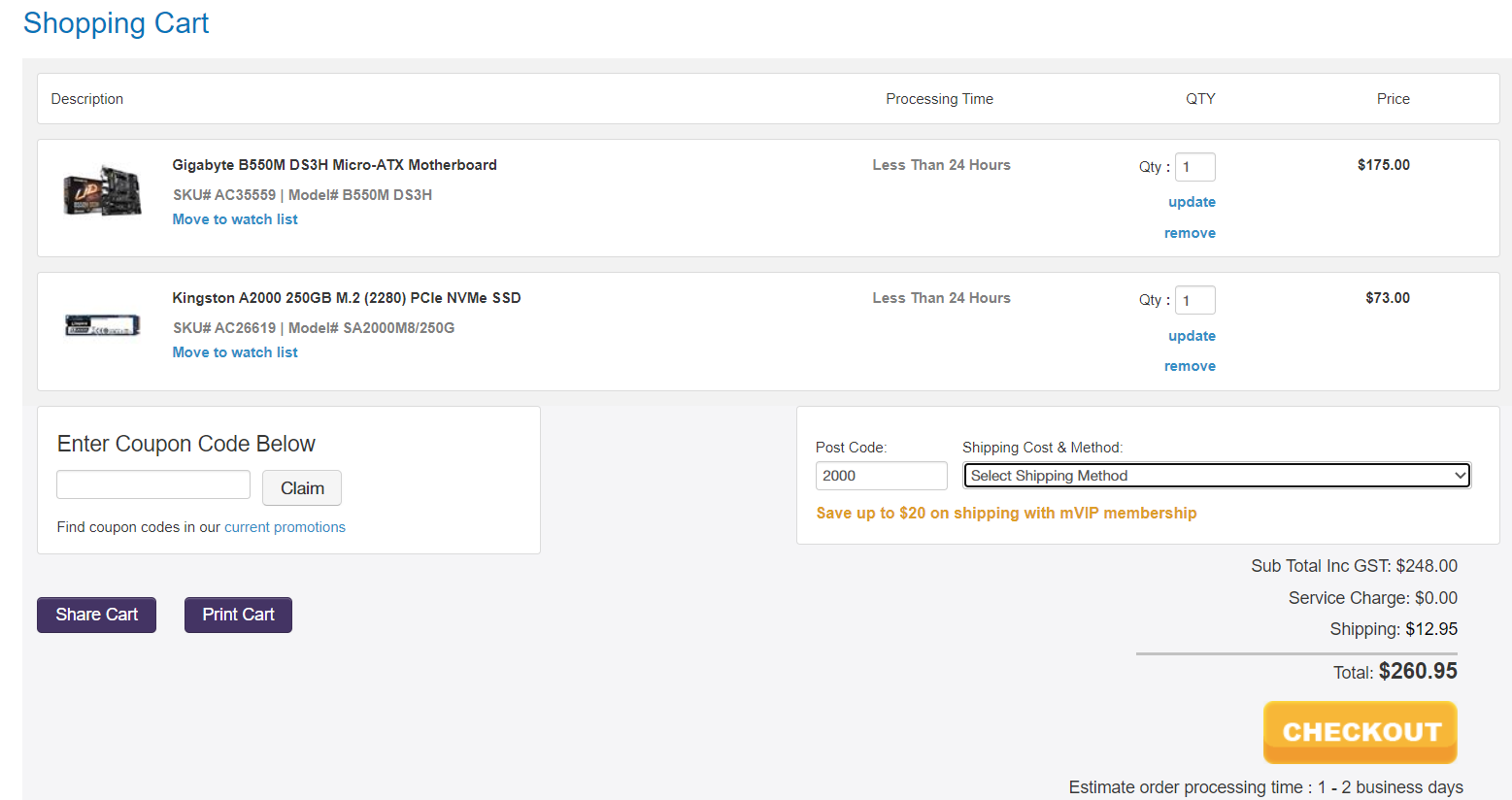Select the SKU# AC26619 text
Viewport: 1512px width, 800px height.
[224, 328]
